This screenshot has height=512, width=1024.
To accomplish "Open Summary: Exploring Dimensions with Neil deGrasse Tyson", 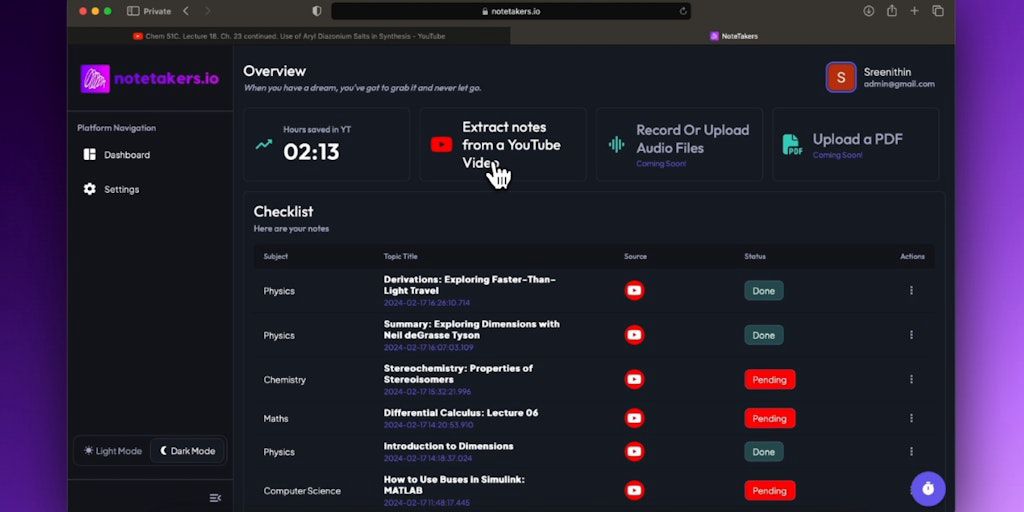I will click(x=472, y=329).
